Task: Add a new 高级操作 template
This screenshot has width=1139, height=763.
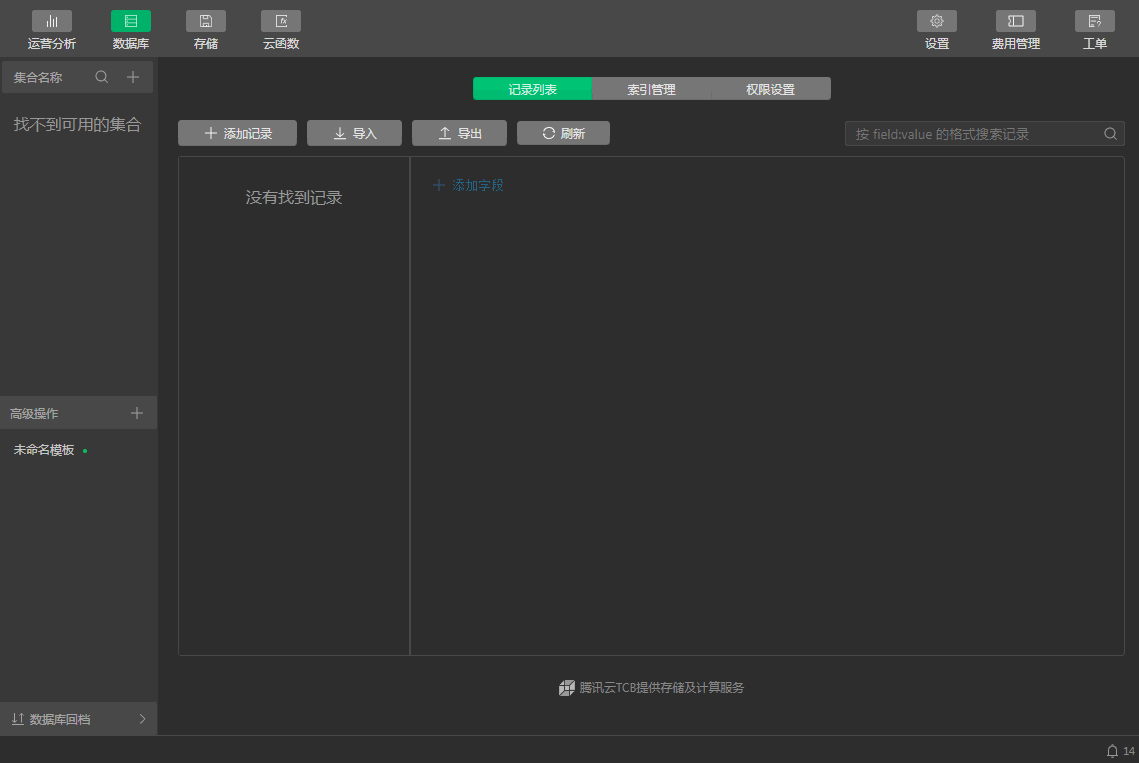Action: [137, 413]
